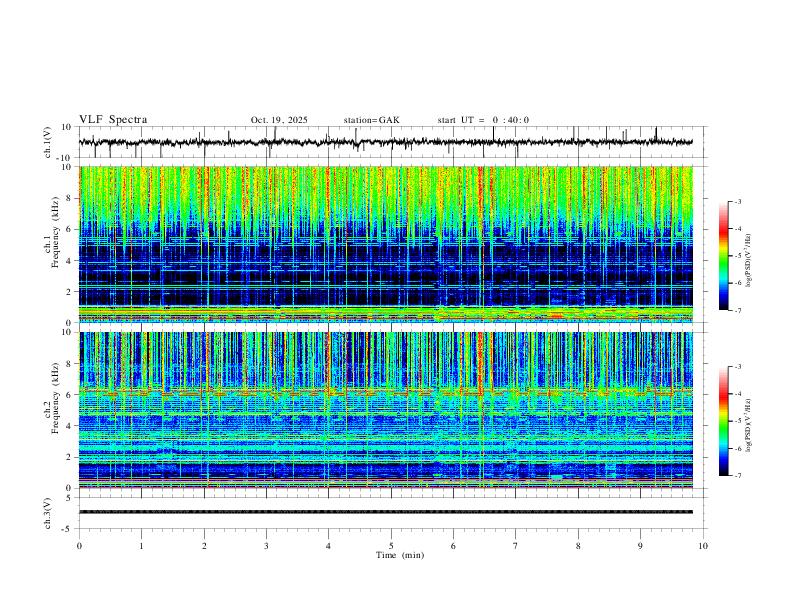
Task: Click the "-5" tick on ch.3(V) axis
Action: 68,529
